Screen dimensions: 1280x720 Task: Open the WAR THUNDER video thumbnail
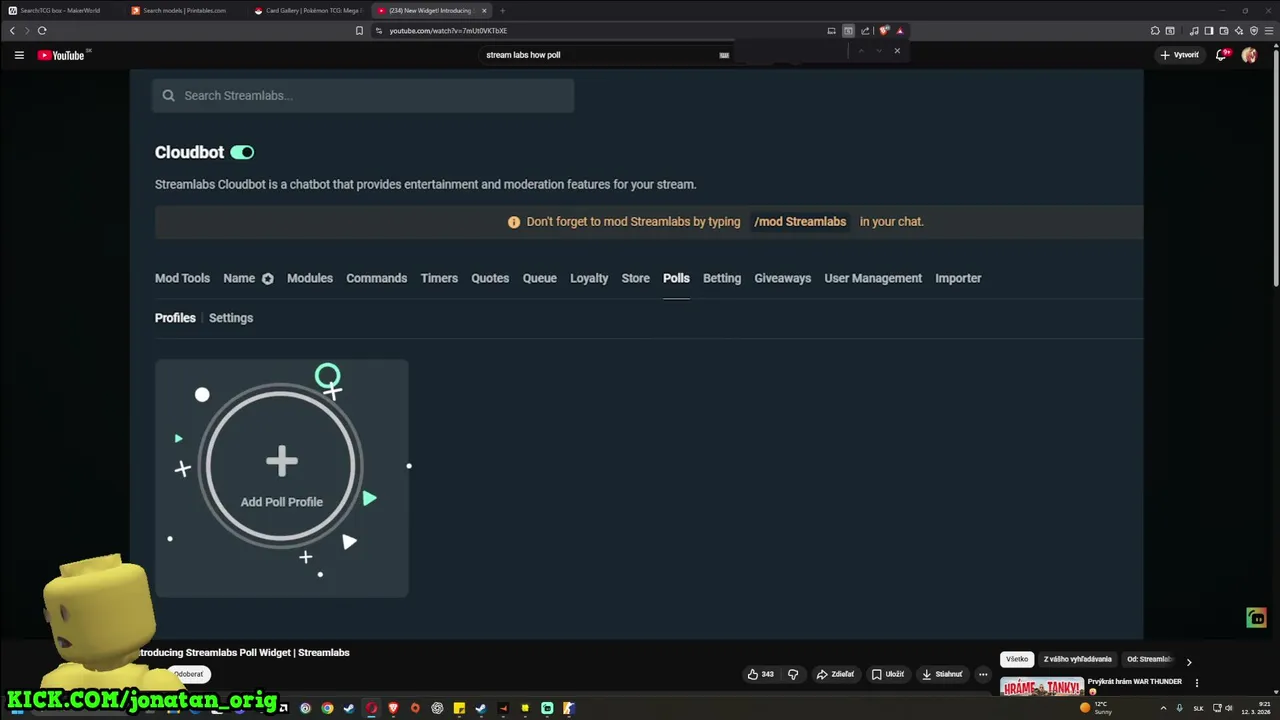point(1042,688)
